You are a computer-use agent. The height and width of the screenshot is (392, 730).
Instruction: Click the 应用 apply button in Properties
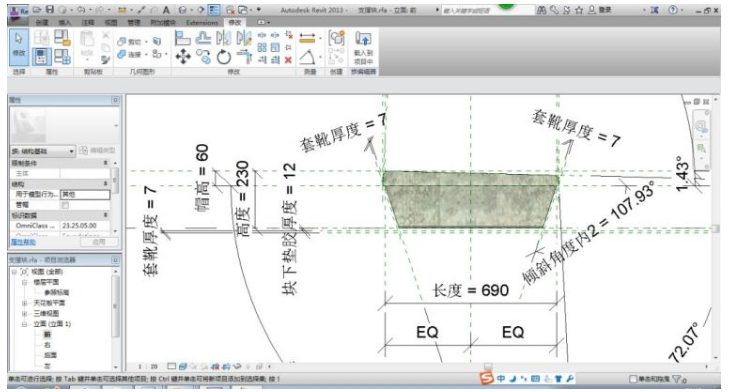[x=99, y=242]
